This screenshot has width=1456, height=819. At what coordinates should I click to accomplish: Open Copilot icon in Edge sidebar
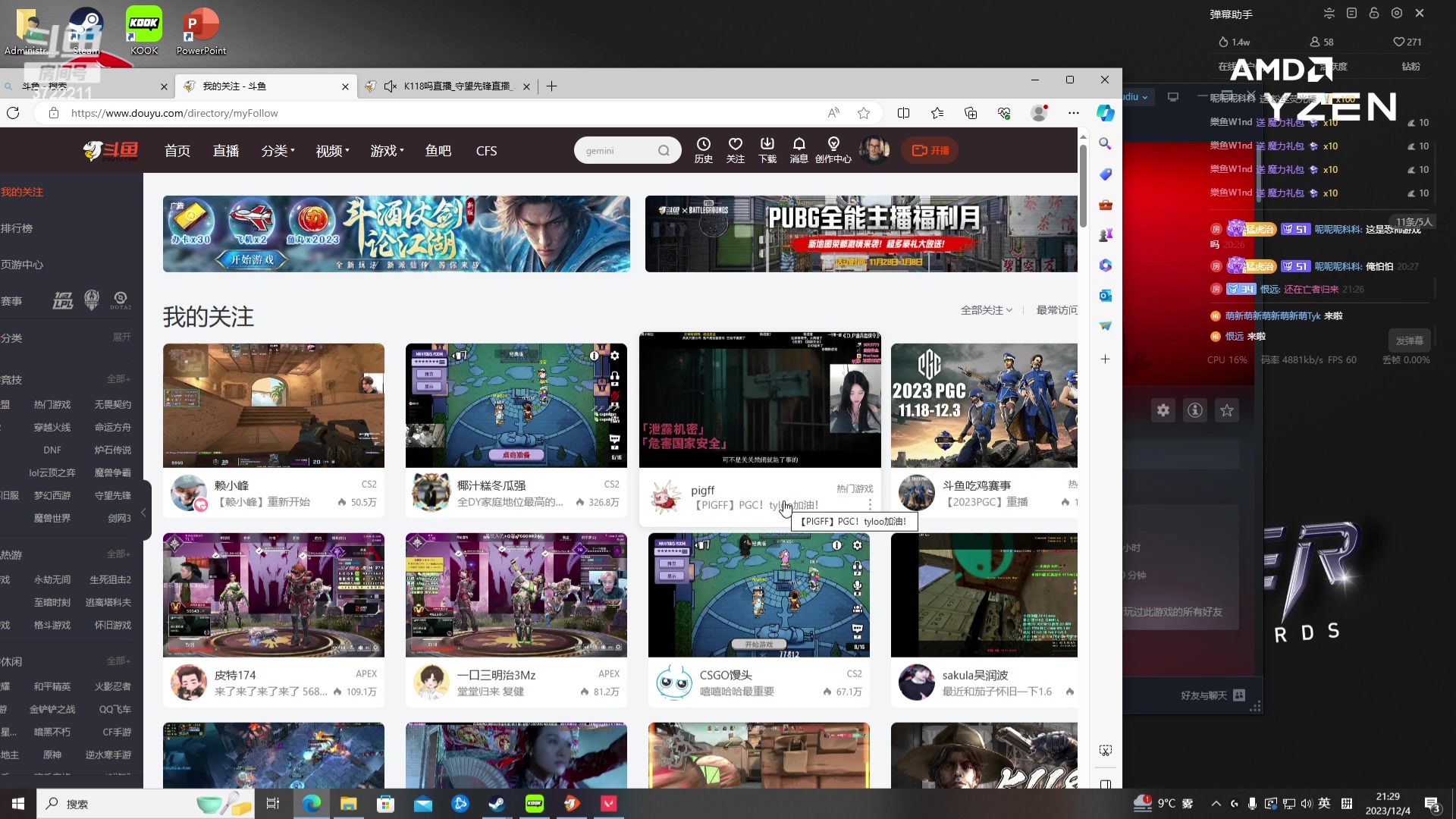[1106, 113]
